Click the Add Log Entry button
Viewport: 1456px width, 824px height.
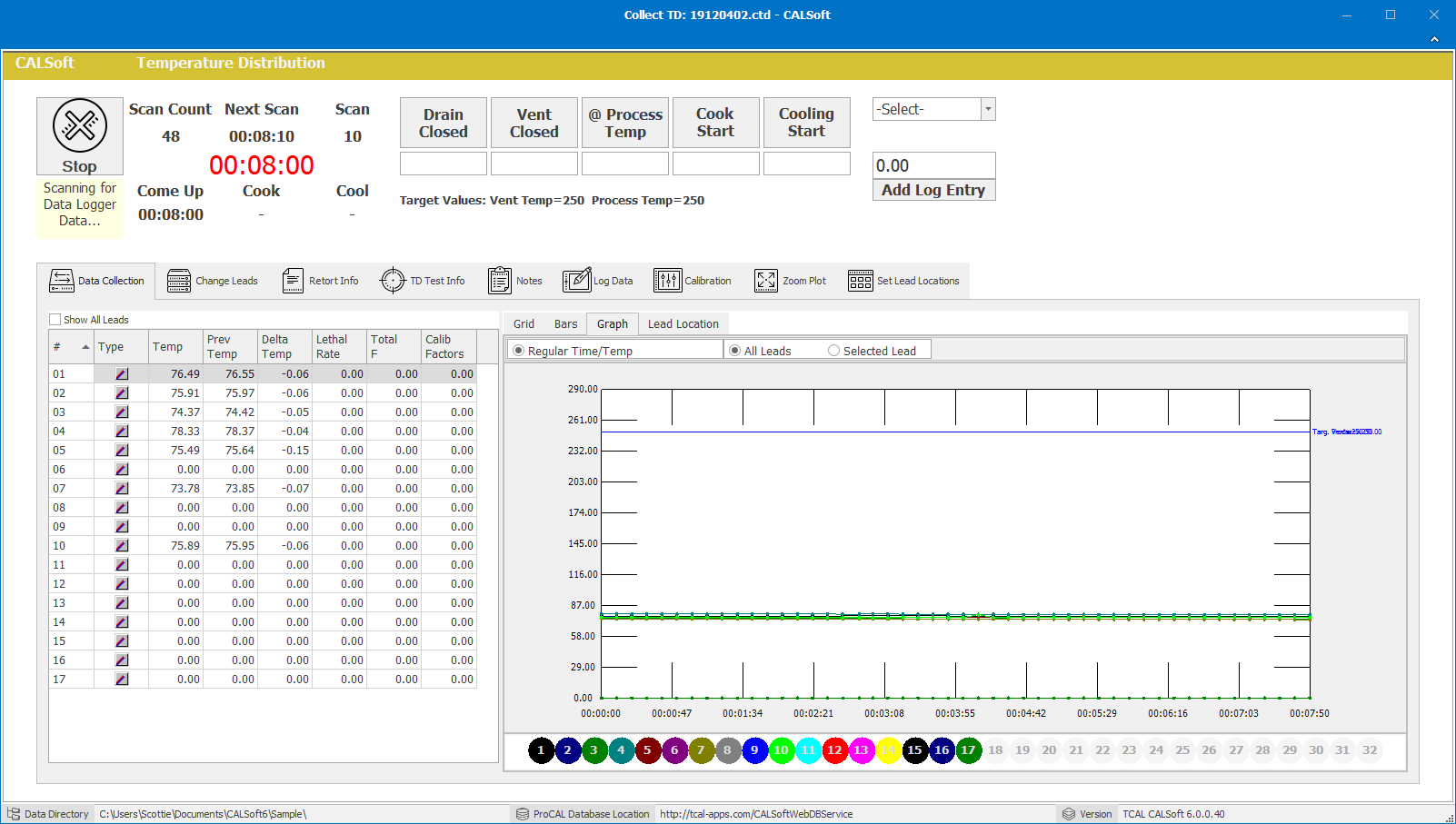(x=933, y=190)
